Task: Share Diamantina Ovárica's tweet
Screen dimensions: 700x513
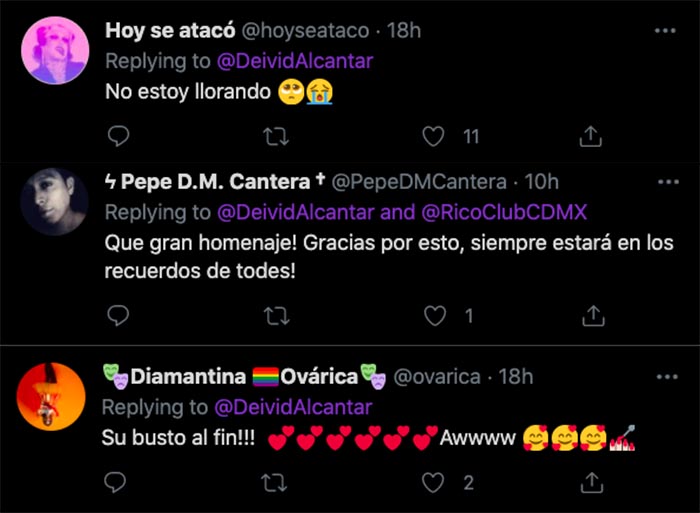Action: click(591, 483)
